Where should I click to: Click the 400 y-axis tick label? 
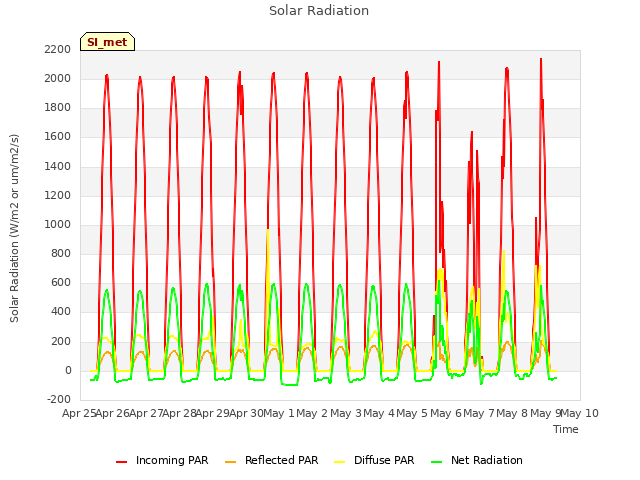[x=61, y=312]
